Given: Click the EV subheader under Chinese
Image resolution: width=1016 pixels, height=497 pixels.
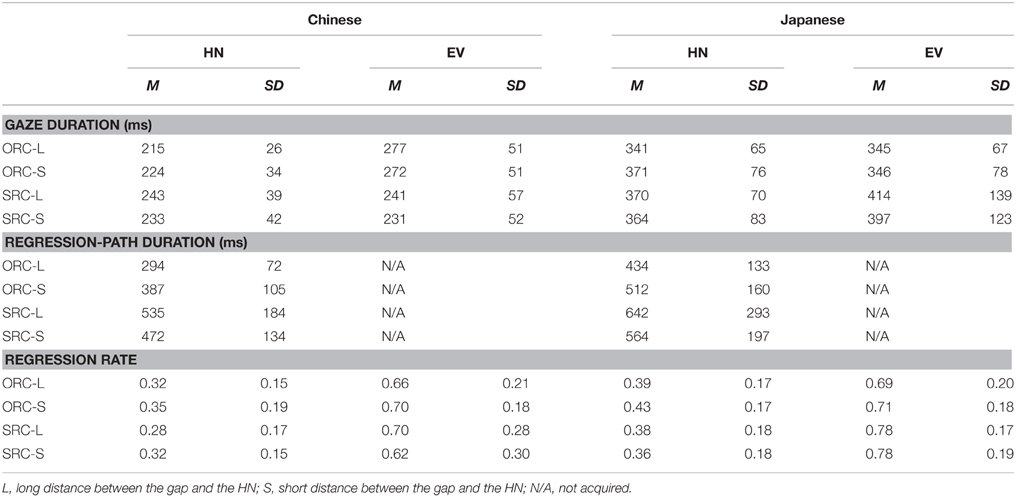Looking at the screenshot, I should (456, 52).
